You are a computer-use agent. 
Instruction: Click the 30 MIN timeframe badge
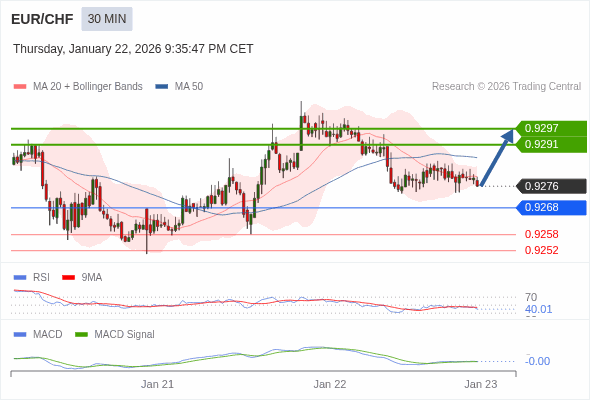[x=107, y=19]
